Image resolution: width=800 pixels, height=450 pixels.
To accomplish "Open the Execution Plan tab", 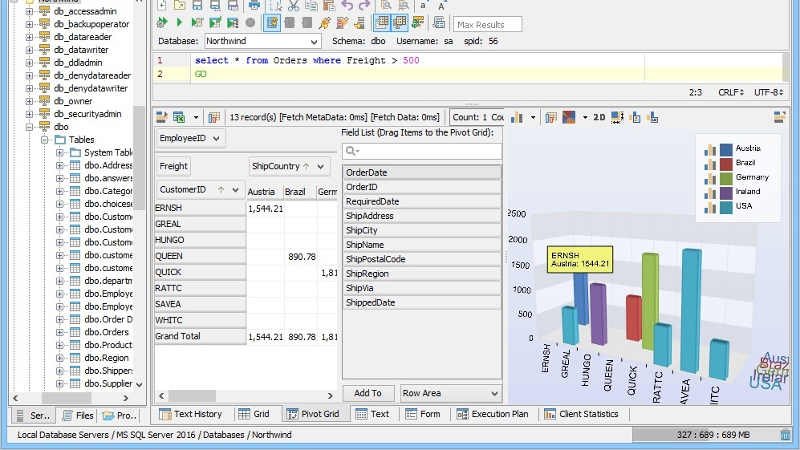I will click(x=492, y=414).
